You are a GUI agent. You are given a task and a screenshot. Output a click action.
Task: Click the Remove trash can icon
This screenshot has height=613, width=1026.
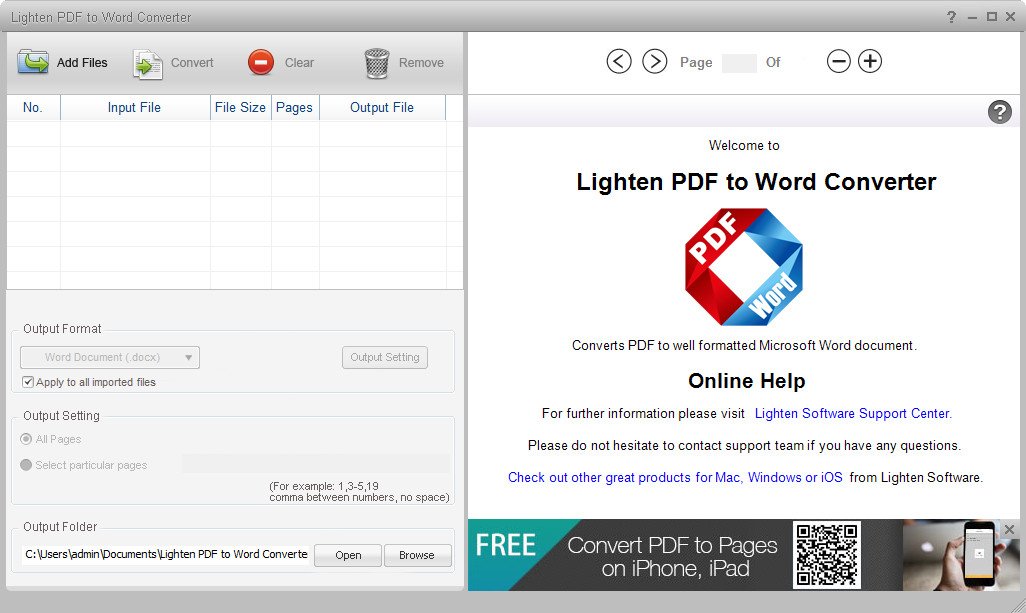(377, 63)
